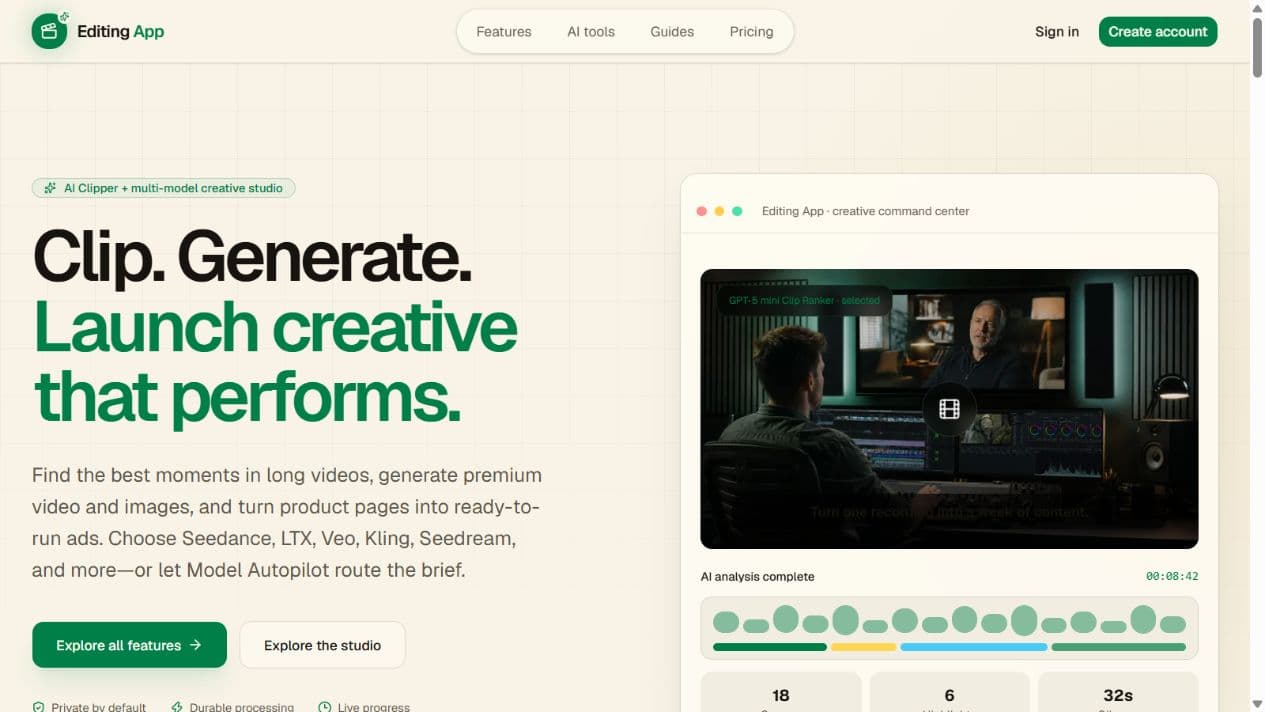Go to Guides in the navigation

point(672,32)
